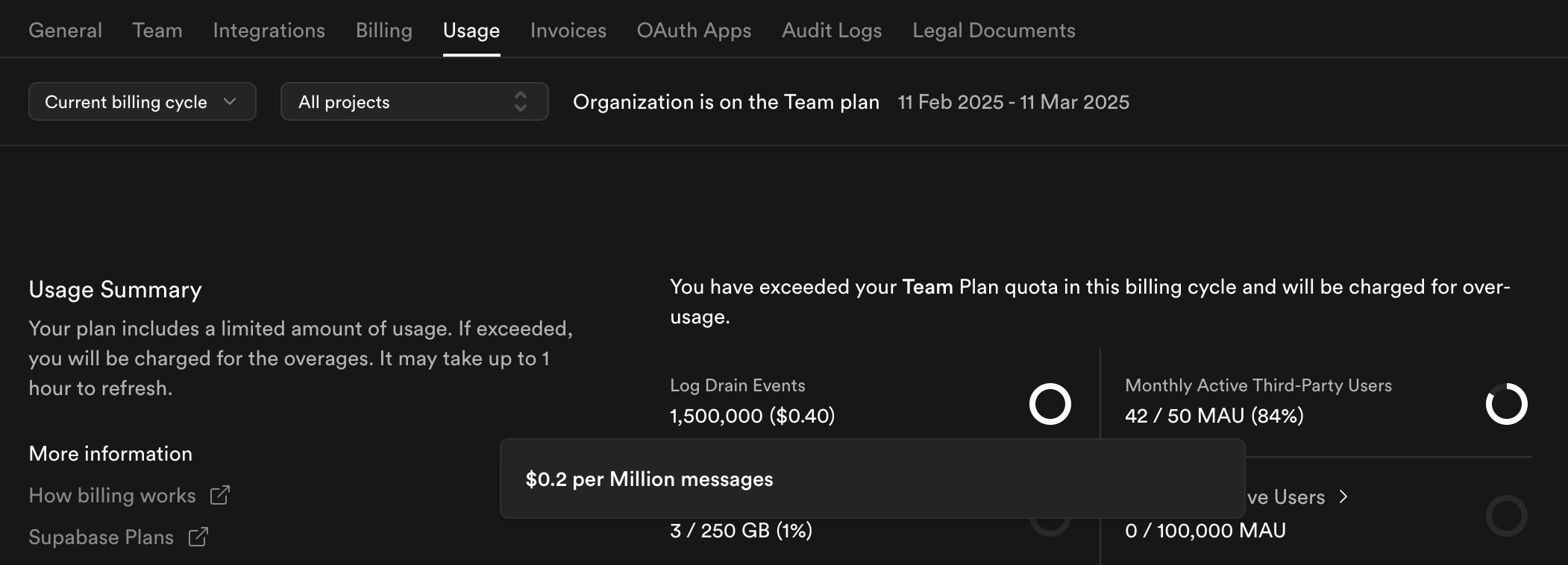Click external link icon beside Supabase Plans
1568x565 pixels.
pyautogui.click(x=198, y=537)
